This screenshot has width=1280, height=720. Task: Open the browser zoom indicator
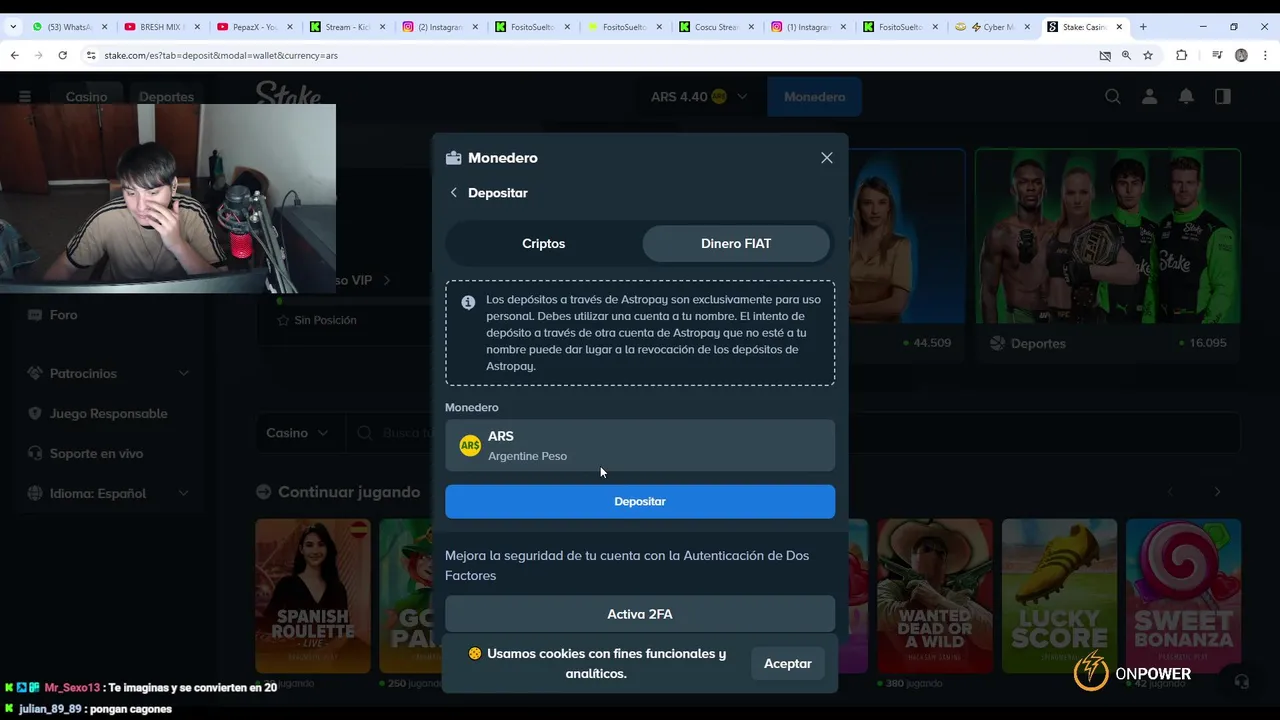click(1126, 55)
